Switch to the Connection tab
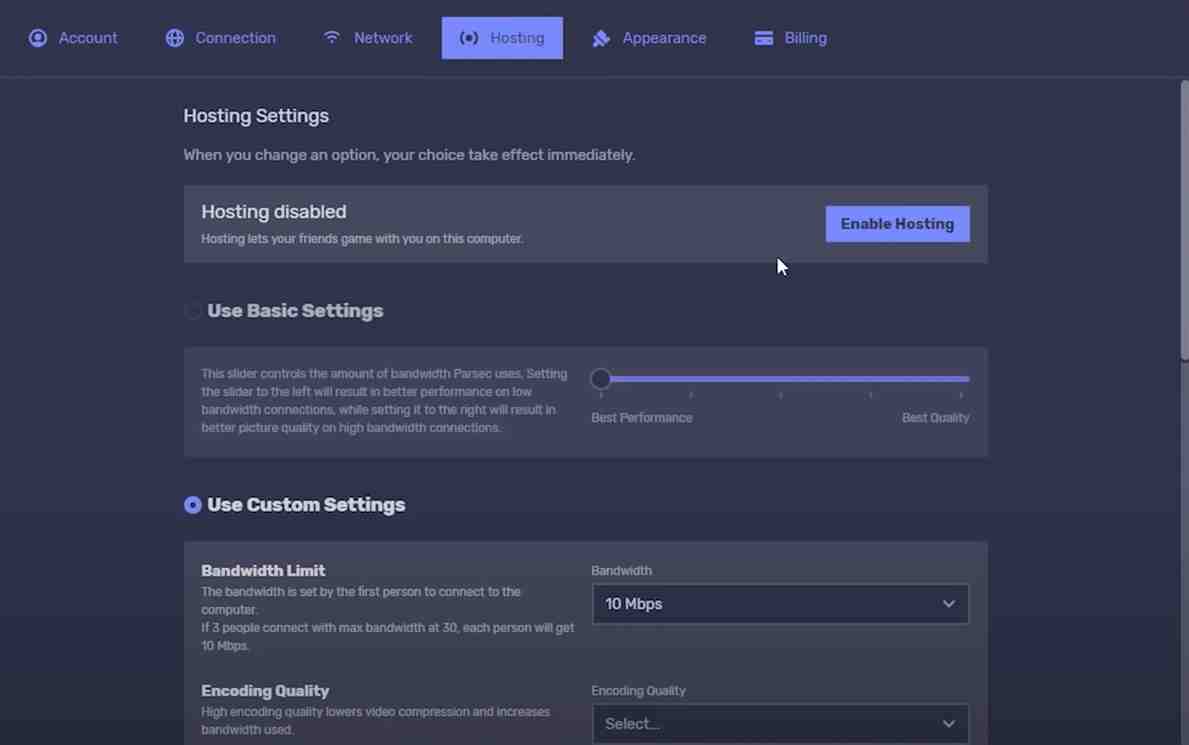This screenshot has height=745, width=1189. 221,38
